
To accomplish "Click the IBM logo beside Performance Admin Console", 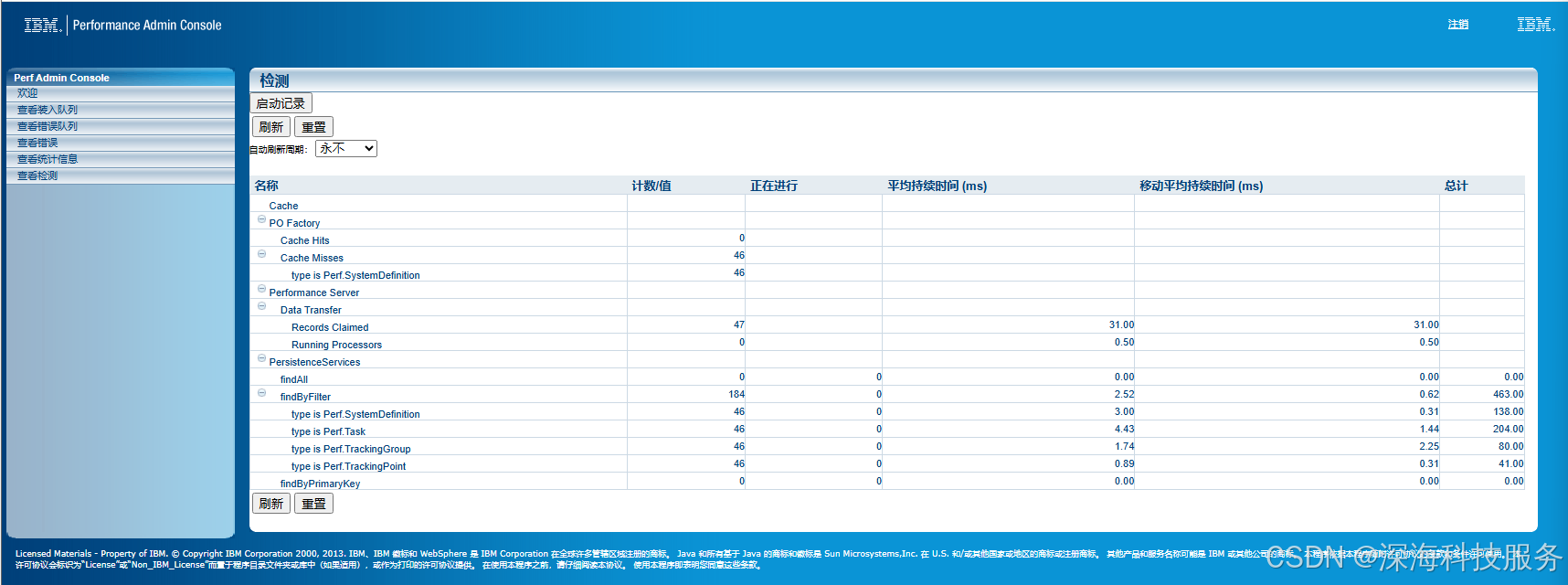I will tap(42, 26).
